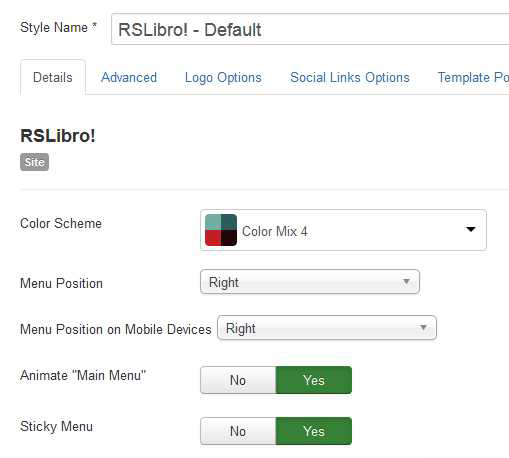Open the Logo Options tab

[223, 77]
